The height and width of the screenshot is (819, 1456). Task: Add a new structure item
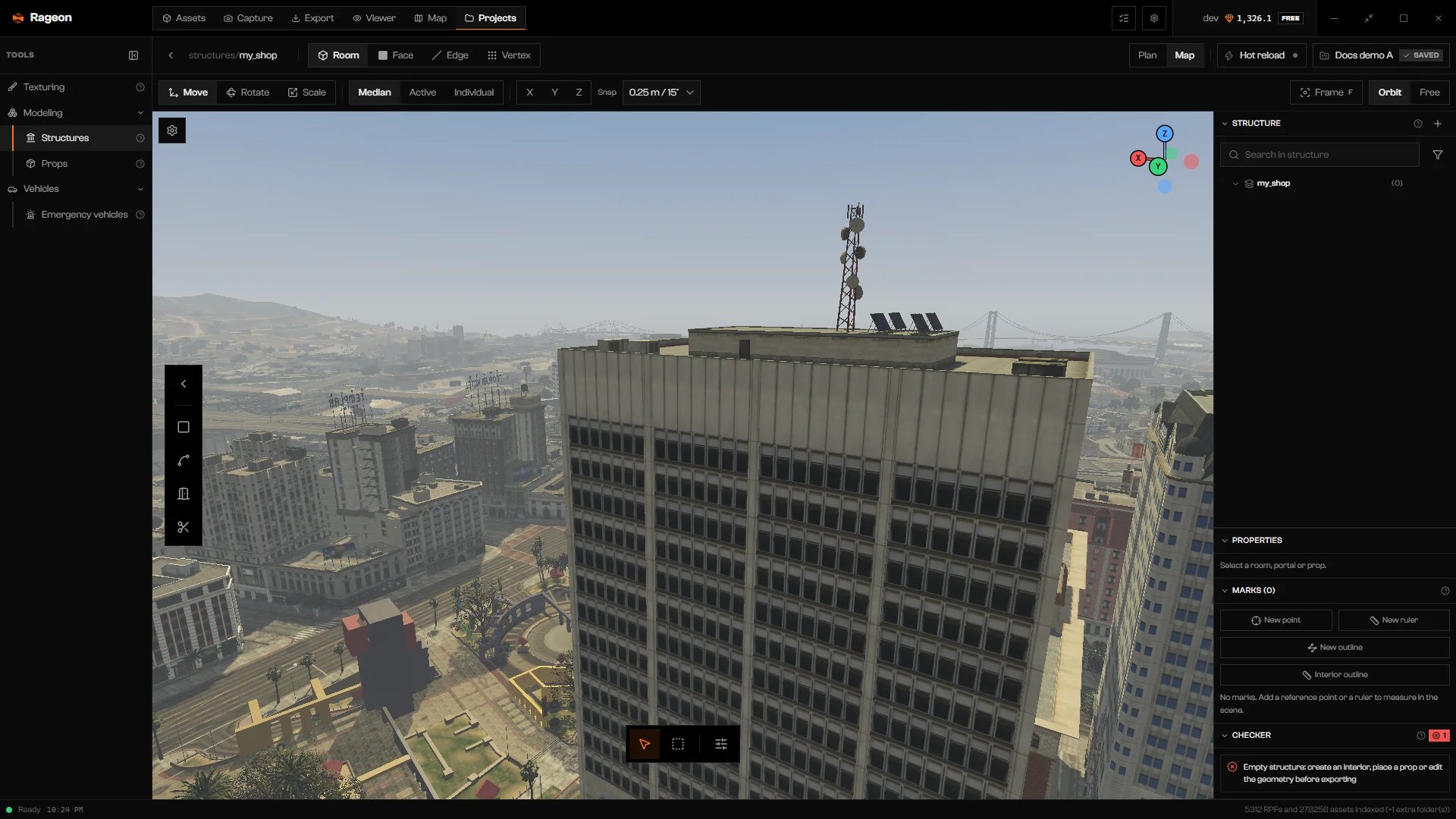tap(1438, 124)
